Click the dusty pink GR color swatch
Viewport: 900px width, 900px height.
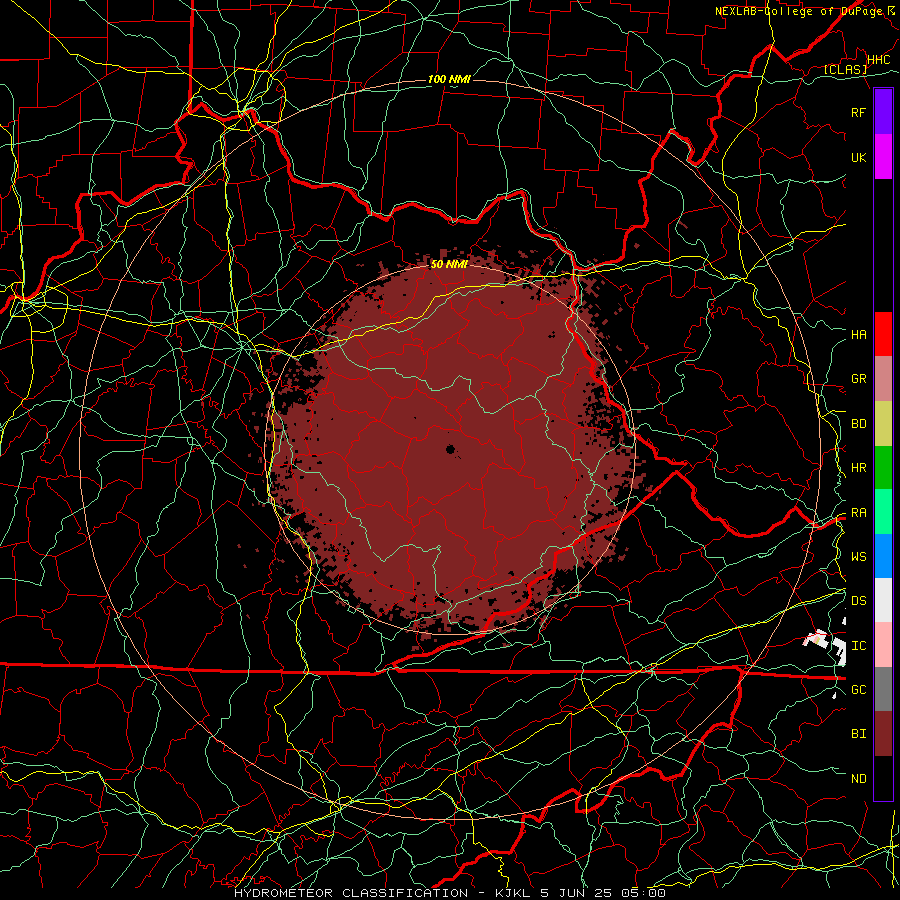[x=883, y=379]
